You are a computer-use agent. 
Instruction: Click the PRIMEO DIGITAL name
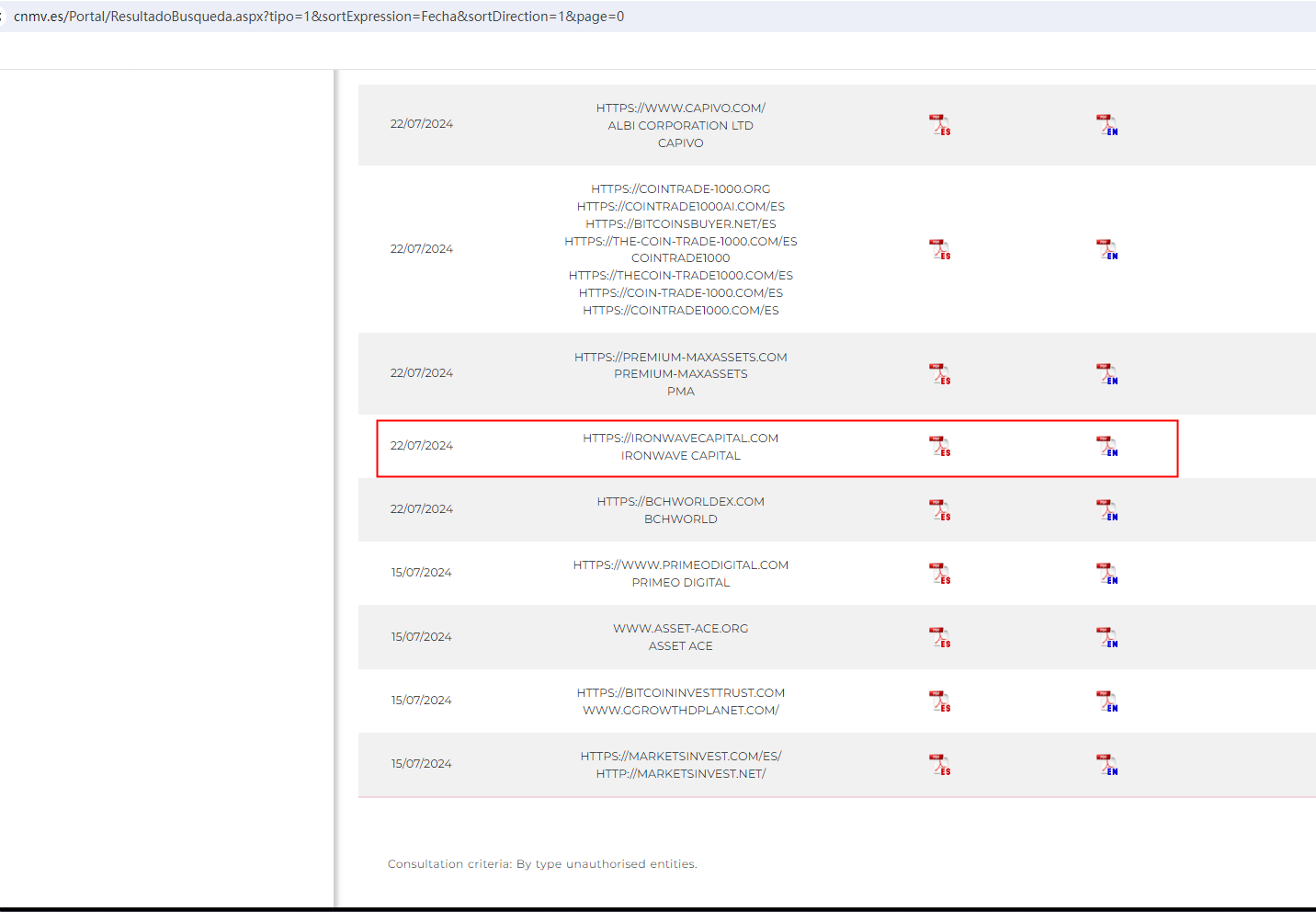(681, 583)
